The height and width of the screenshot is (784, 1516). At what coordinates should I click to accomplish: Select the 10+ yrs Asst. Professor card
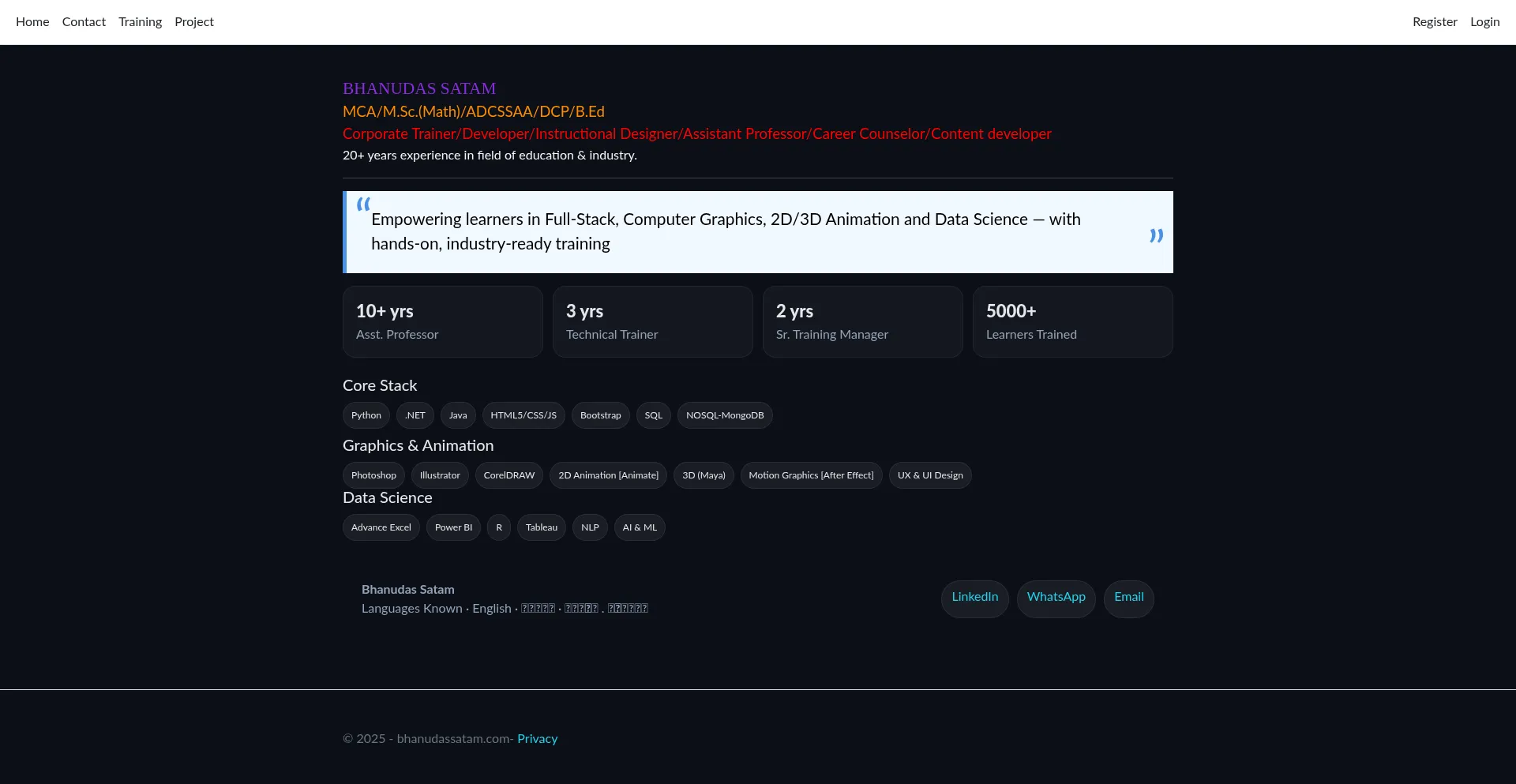(x=442, y=321)
